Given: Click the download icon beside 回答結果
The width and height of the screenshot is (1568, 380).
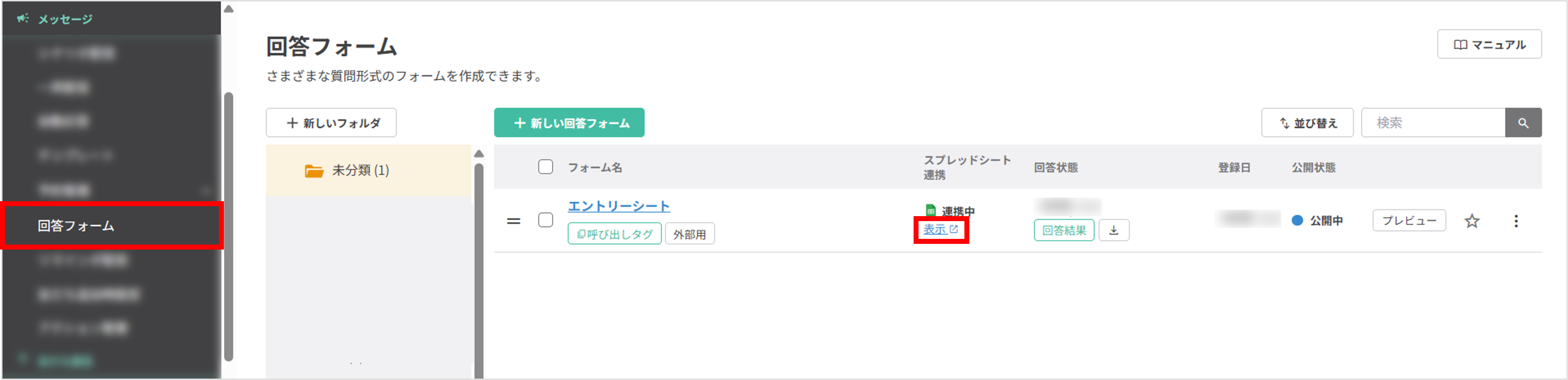Looking at the screenshot, I should 1114,230.
